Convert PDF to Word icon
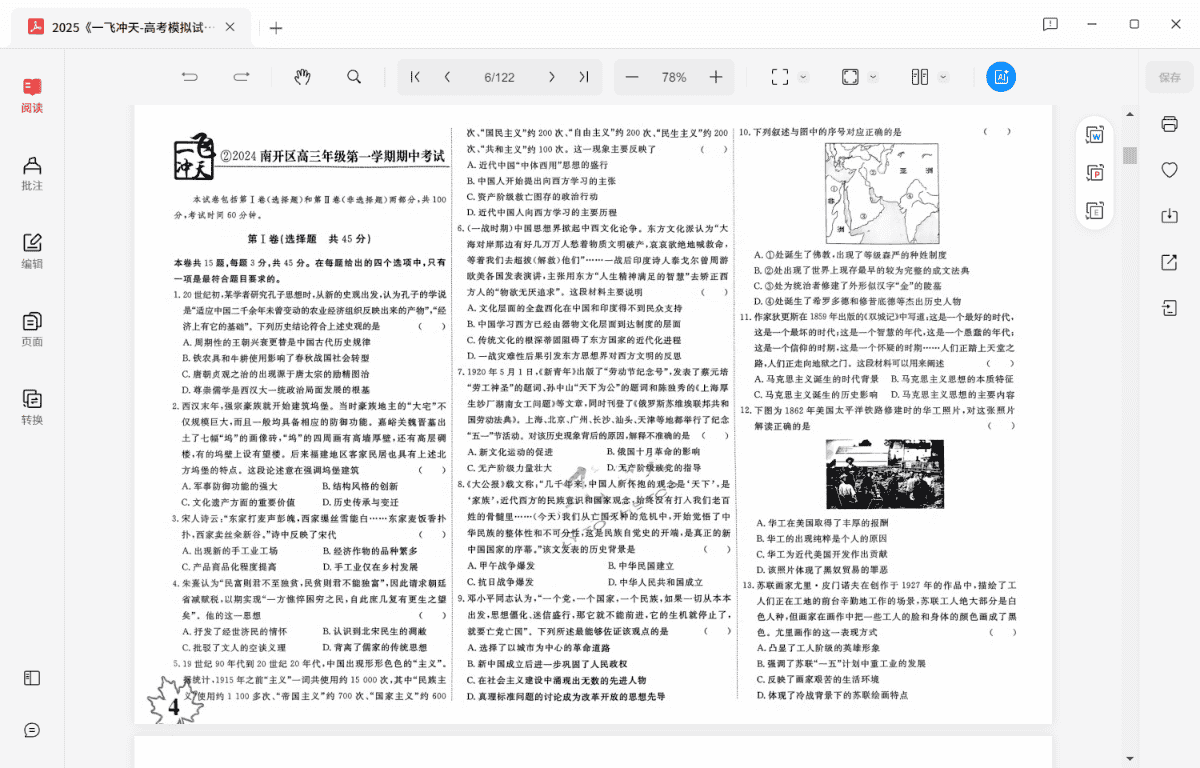The height and width of the screenshot is (768, 1200). (1095, 135)
